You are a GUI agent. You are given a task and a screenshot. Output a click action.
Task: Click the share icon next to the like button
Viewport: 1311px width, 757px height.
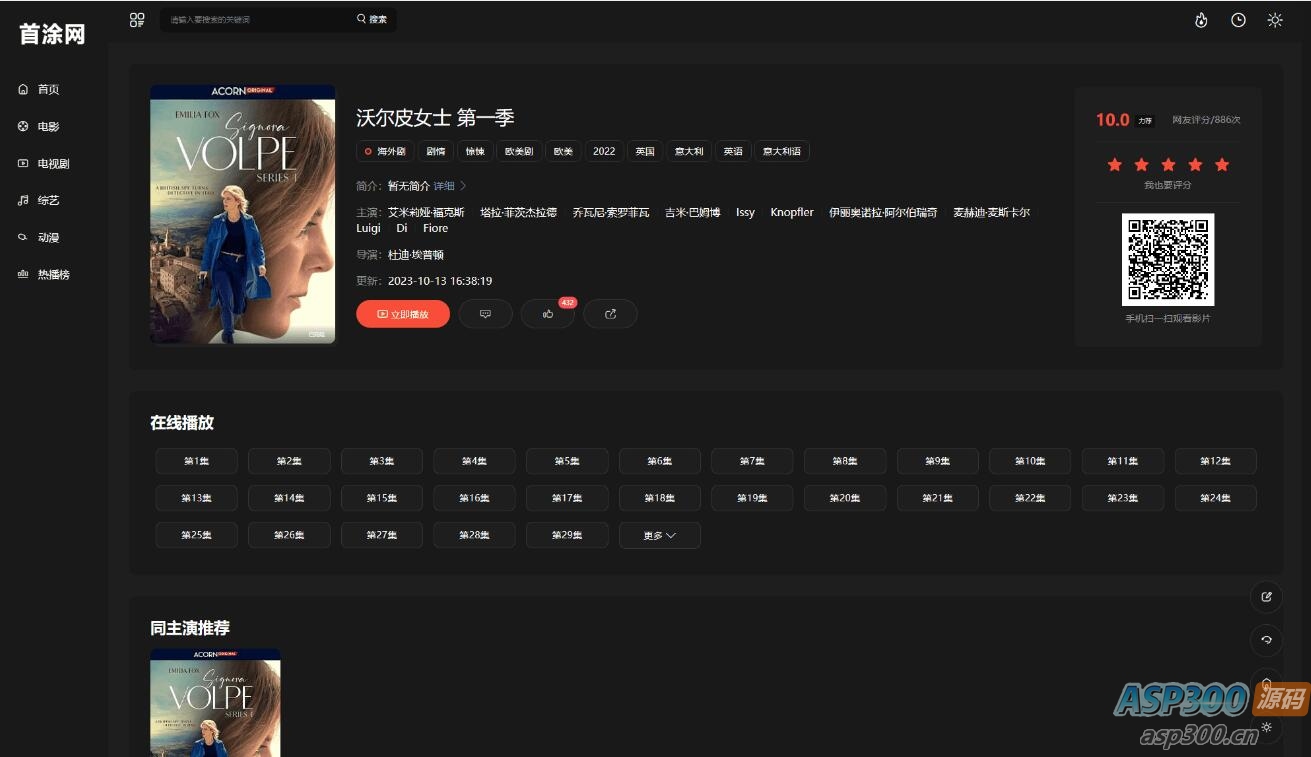pyautogui.click(x=610, y=313)
